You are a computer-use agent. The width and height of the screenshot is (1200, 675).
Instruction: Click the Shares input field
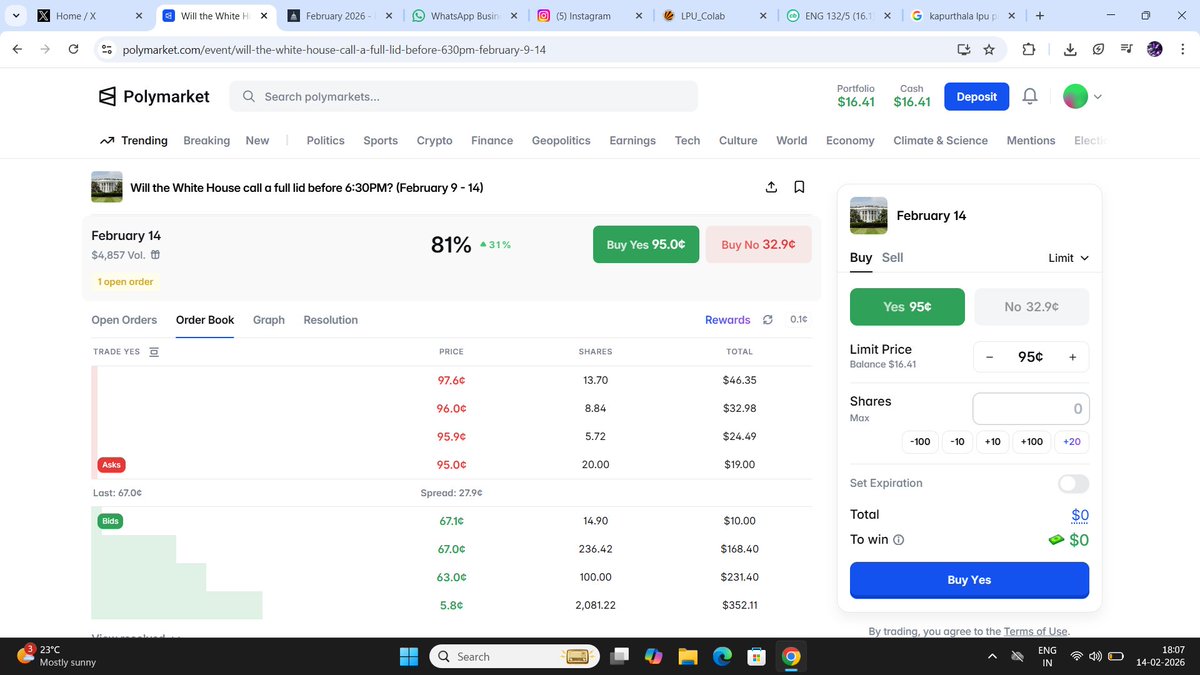1031,408
